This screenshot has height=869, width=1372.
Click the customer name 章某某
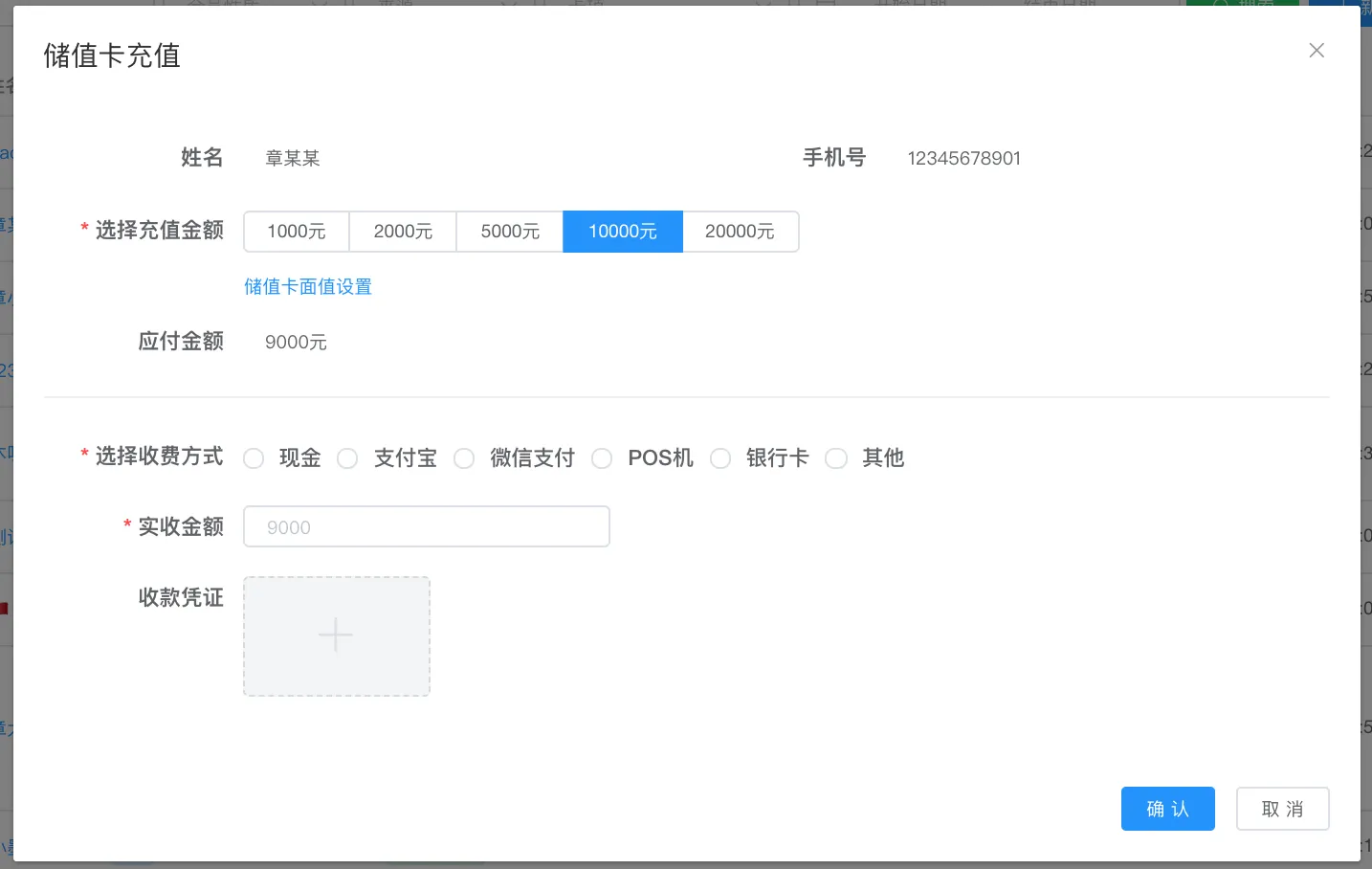pyautogui.click(x=293, y=159)
